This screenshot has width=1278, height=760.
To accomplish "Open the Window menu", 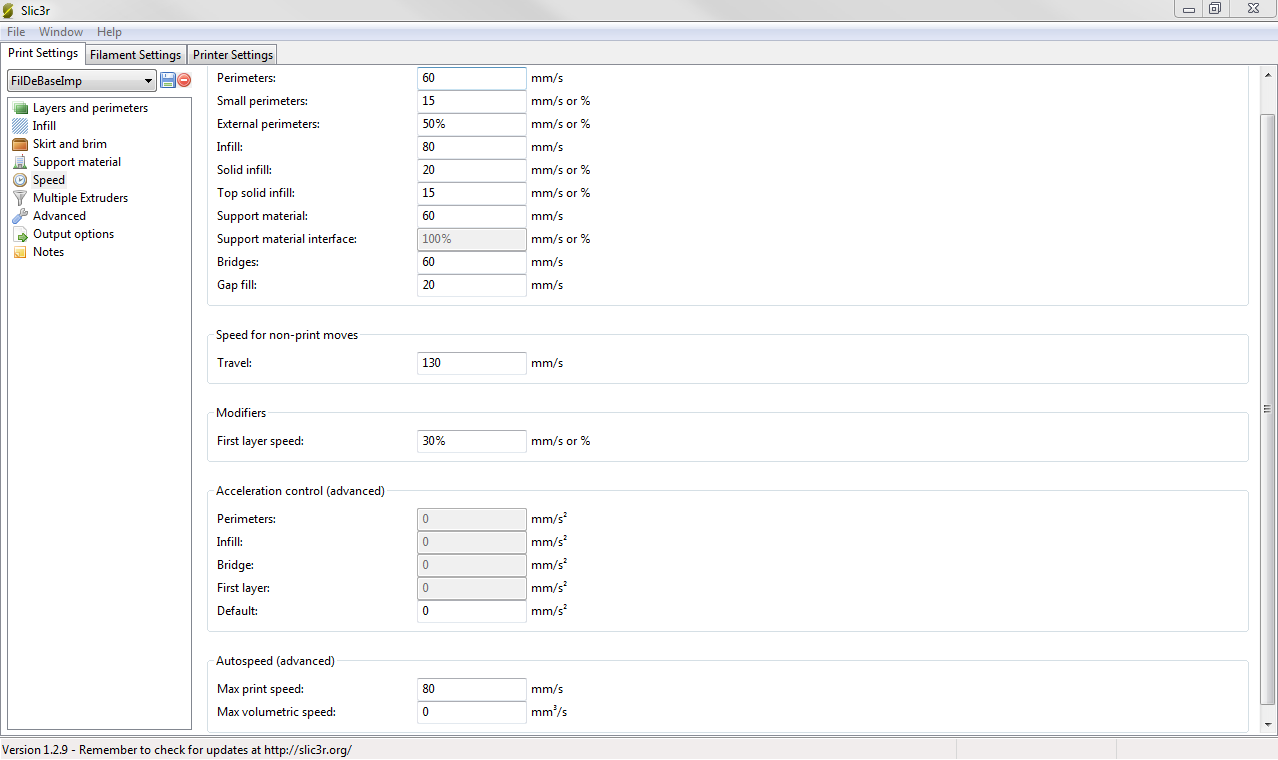I will (x=61, y=32).
